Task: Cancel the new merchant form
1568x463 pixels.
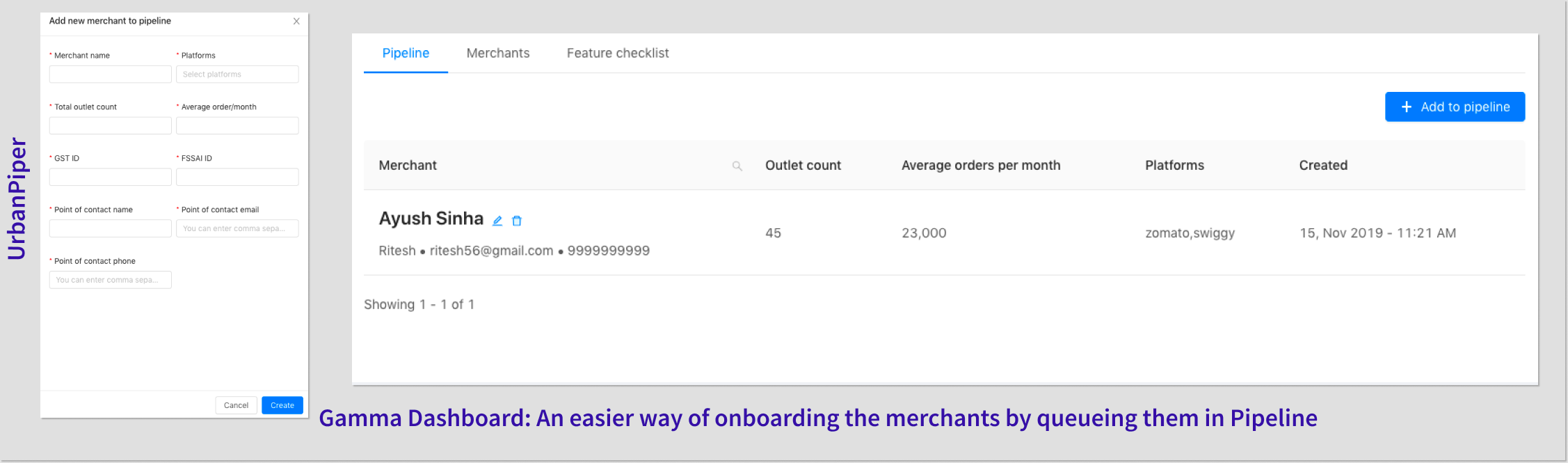Action: click(236, 405)
